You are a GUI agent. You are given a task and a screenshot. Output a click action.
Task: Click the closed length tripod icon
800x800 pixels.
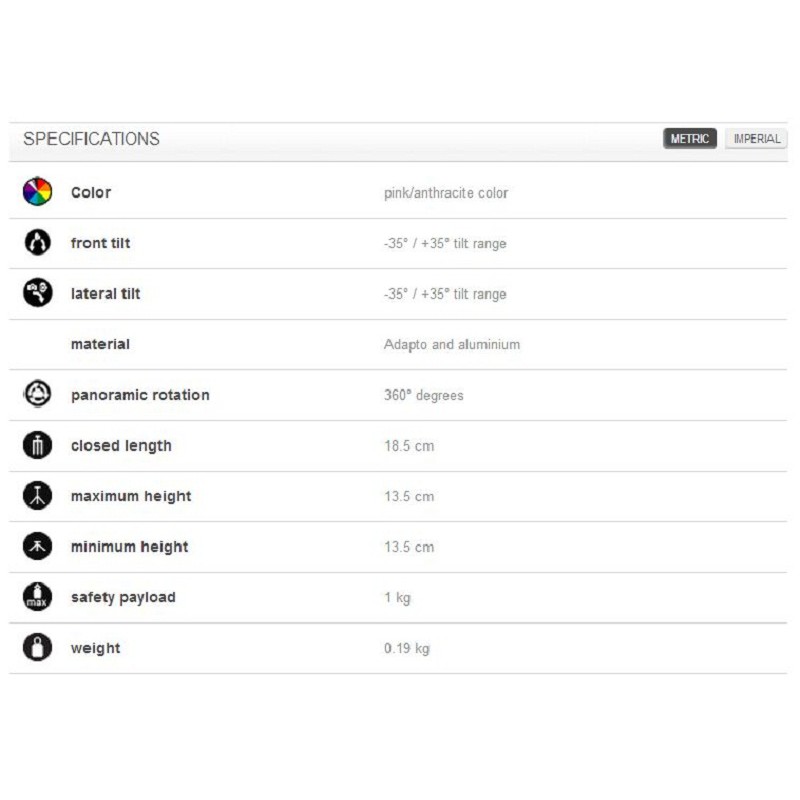point(37,446)
